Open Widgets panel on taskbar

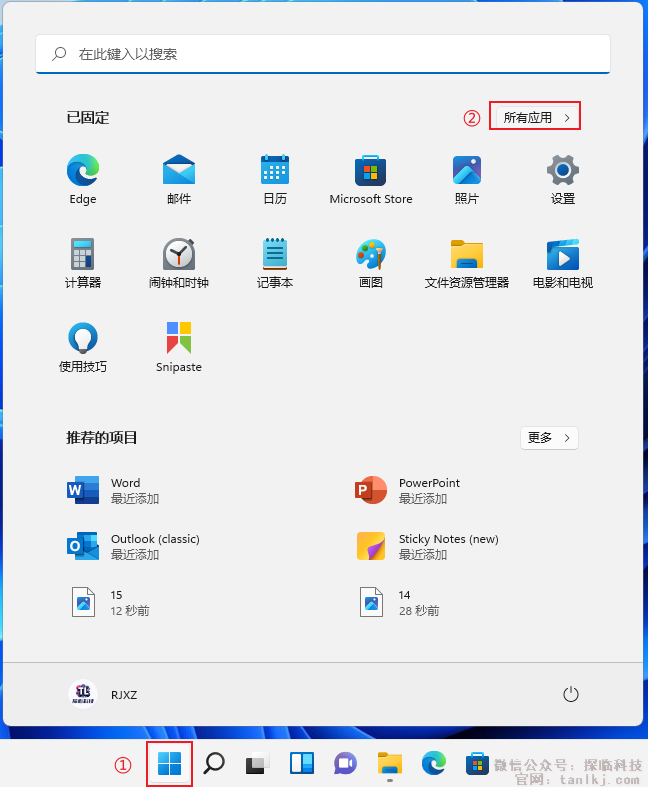302,763
